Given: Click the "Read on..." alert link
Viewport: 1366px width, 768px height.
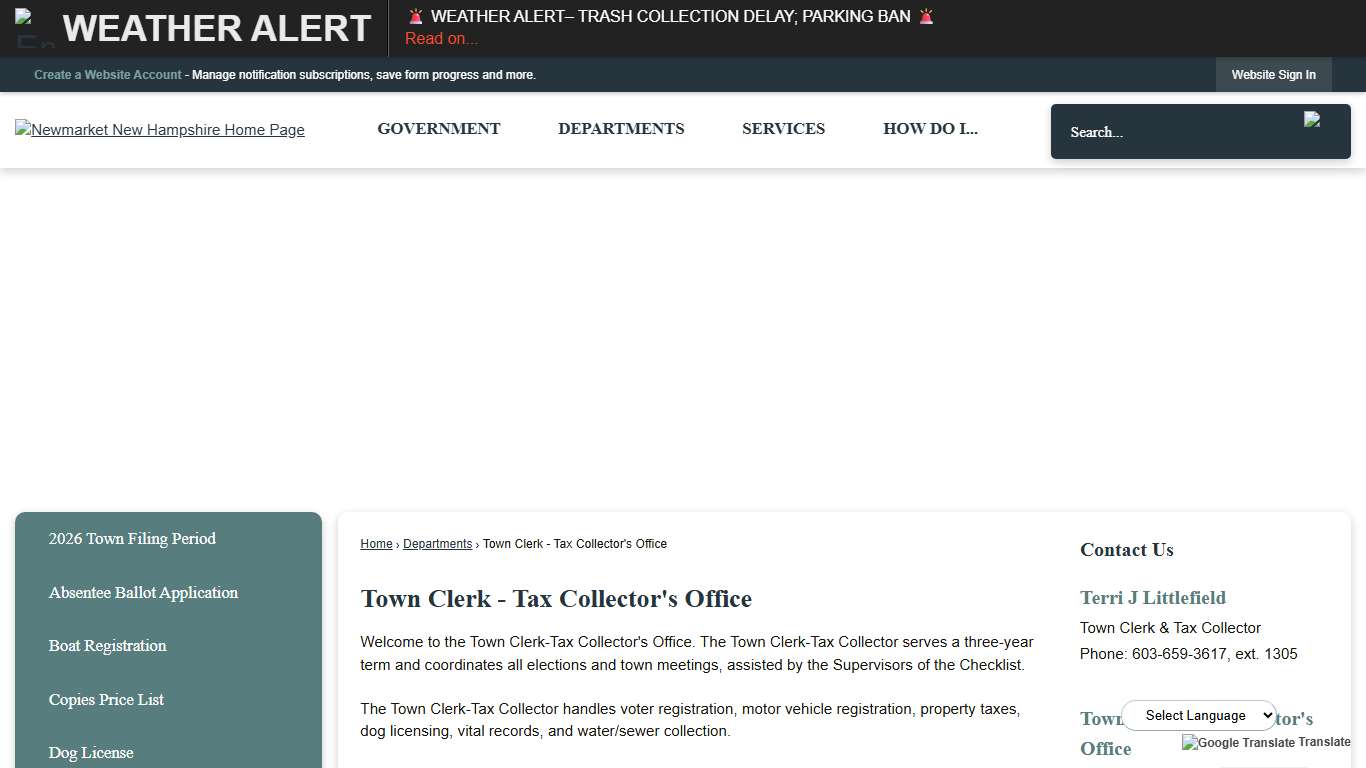Looking at the screenshot, I should 441,38.
